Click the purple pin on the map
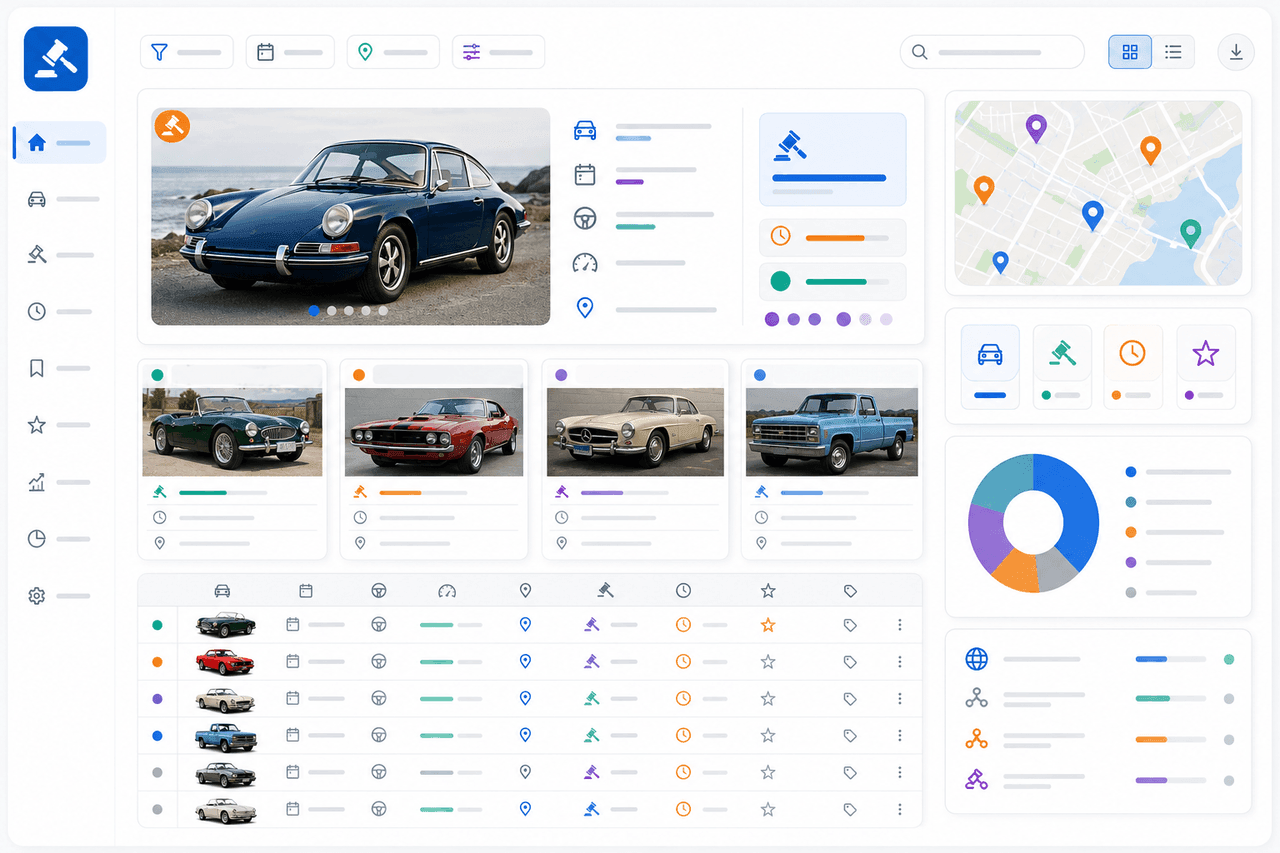The height and width of the screenshot is (853, 1280). [1036, 128]
